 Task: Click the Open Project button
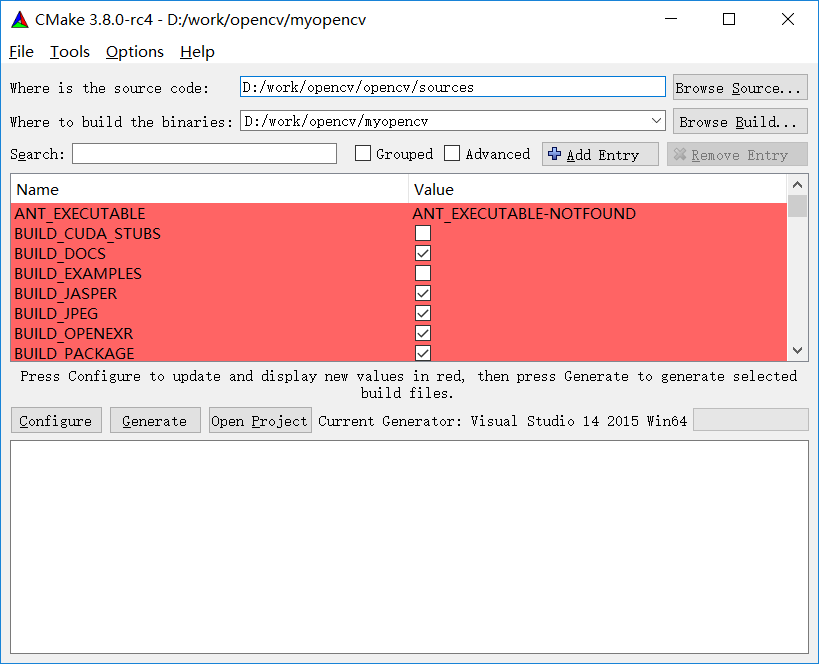pyautogui.click(x=260, y=421)
